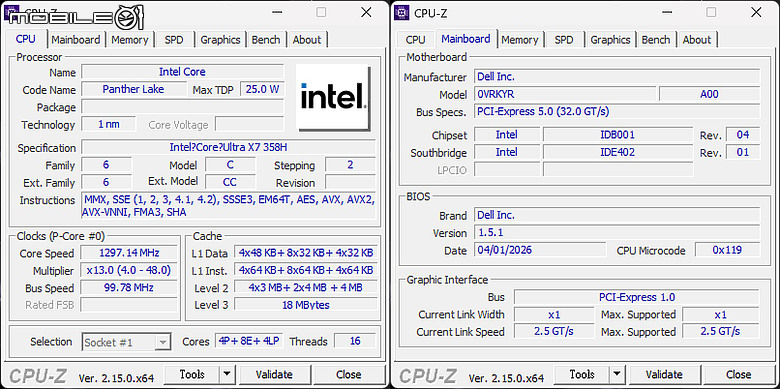Close left CPU-Z window via title bar X
The height and width of the screenshot is (389, 780).
(x=366, y=12)
